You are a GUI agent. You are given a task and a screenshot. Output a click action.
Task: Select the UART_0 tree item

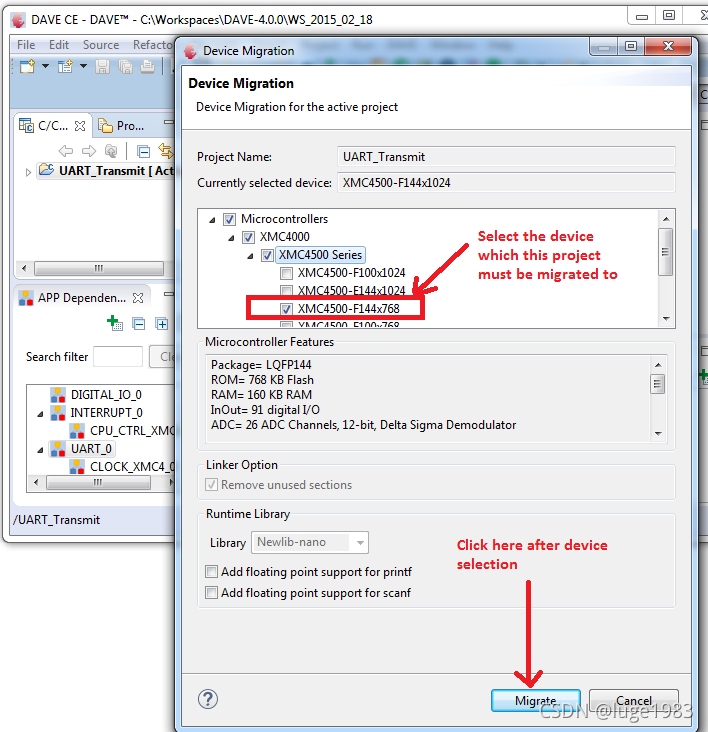91,449
